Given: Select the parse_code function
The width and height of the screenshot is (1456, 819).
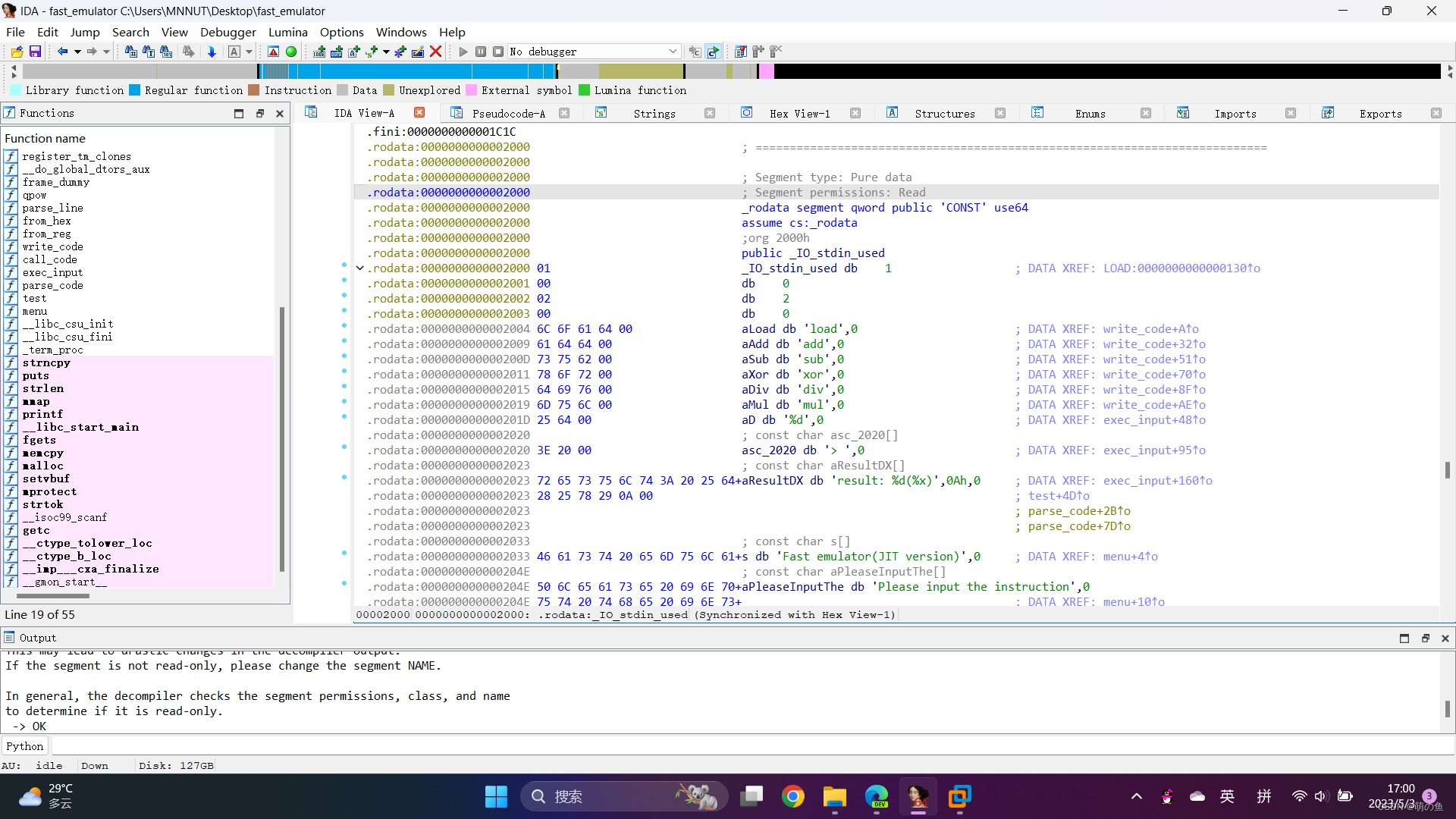Looking at the screenshot, I should coord(52,285).
